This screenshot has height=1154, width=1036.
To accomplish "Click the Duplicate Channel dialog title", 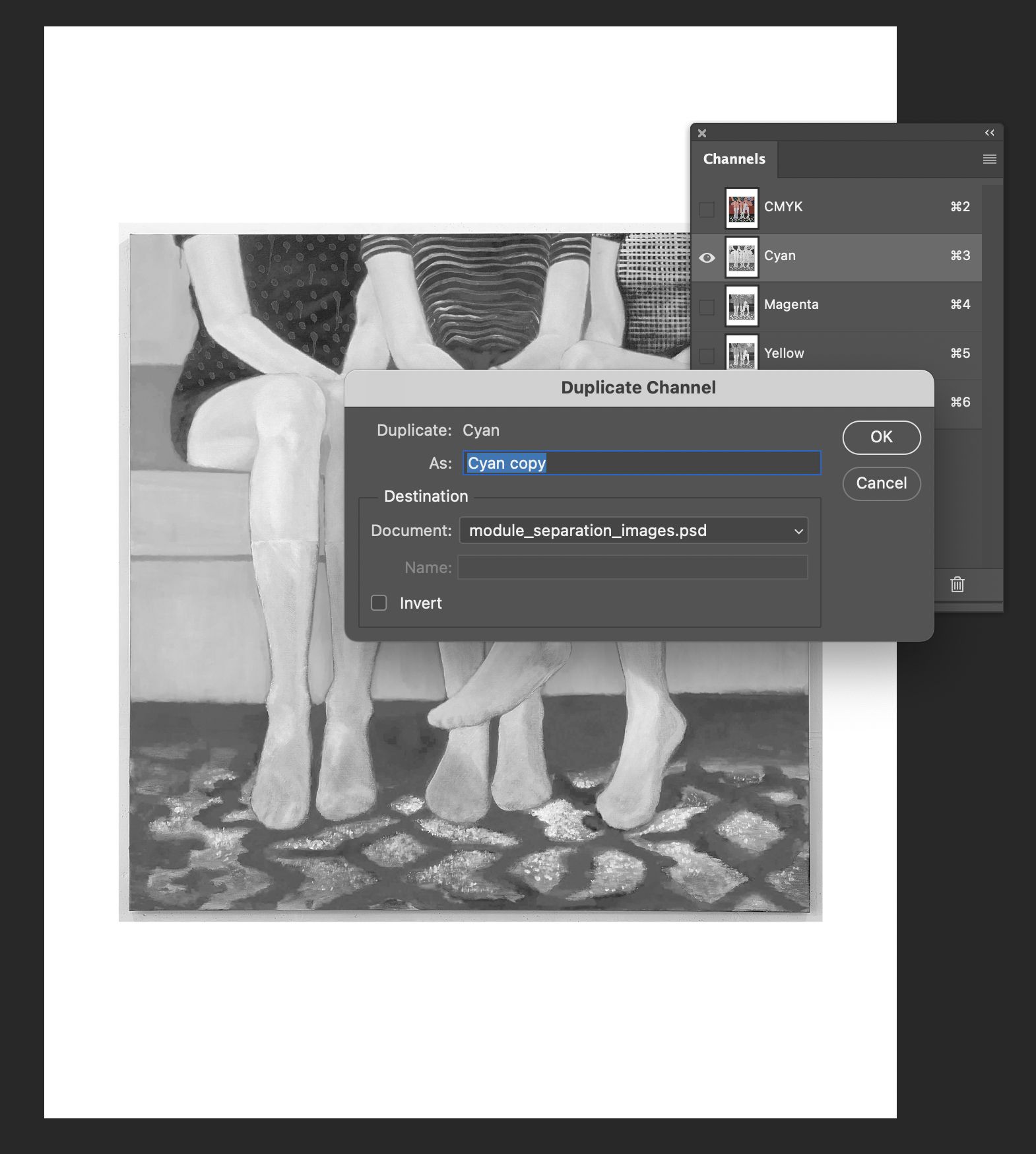I will (639, 388).
